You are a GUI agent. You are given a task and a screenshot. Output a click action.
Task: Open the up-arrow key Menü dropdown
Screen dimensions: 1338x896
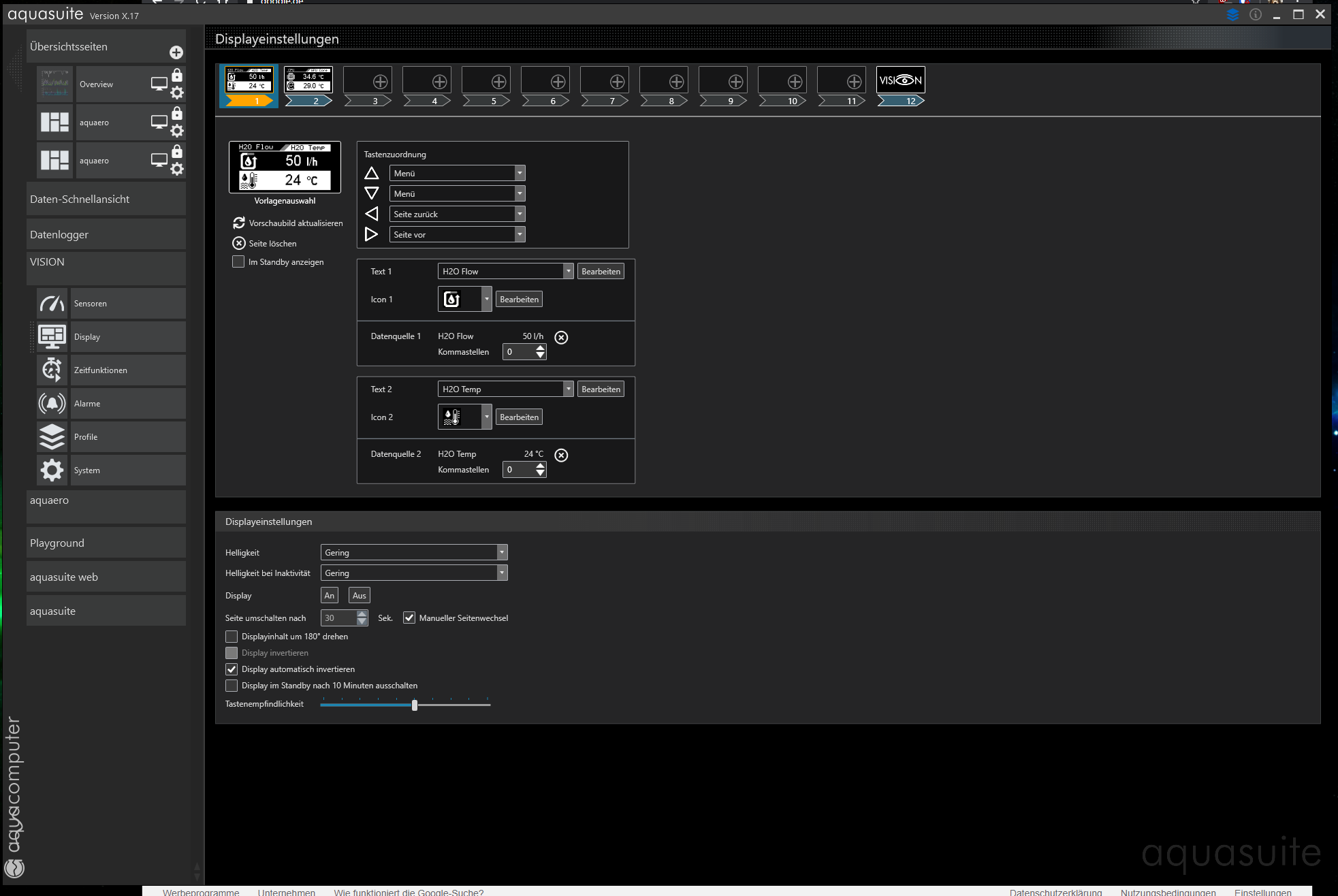(457, 173)
